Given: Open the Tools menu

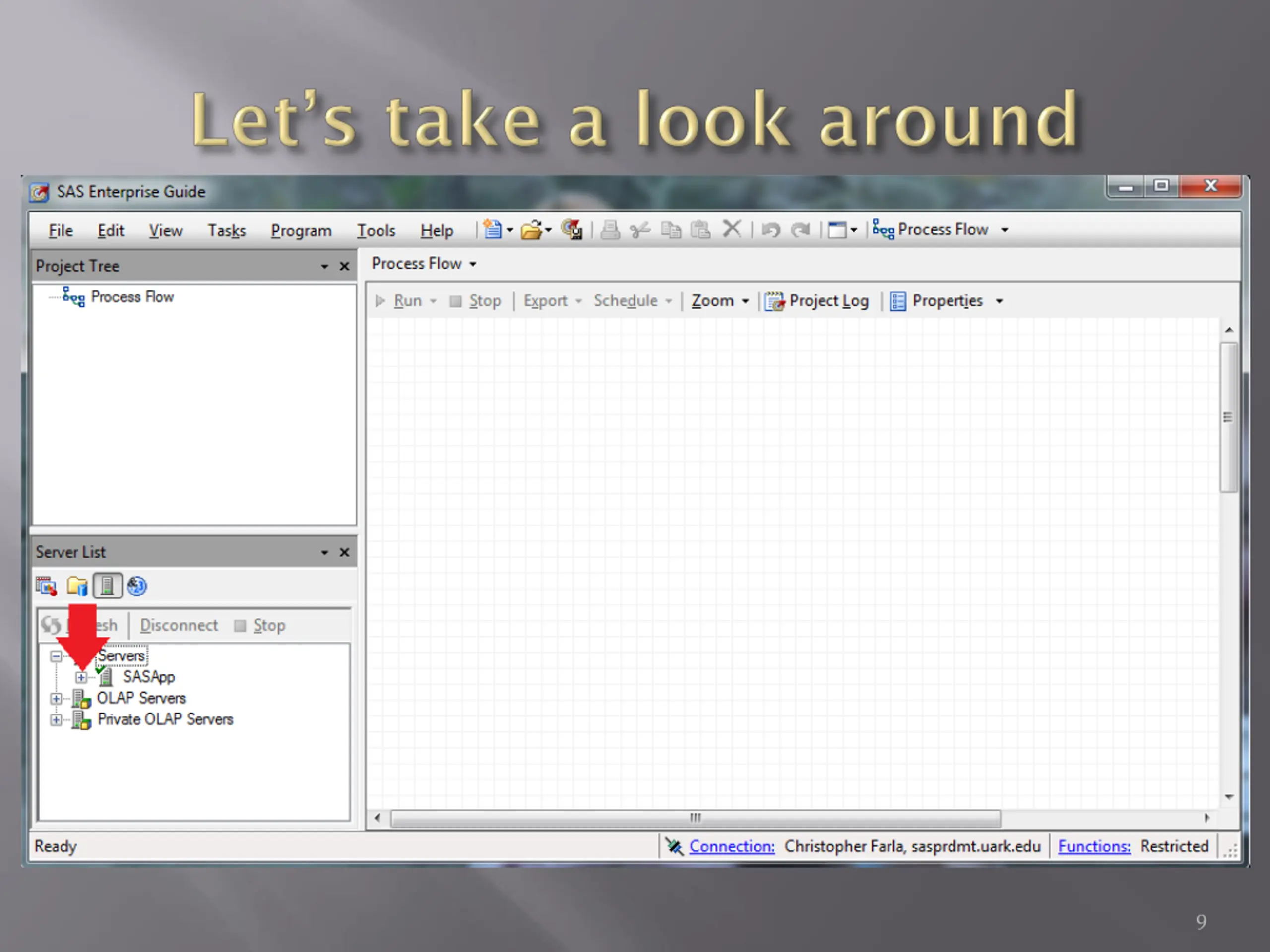Looking at the screenshot, I should (376, 230).
